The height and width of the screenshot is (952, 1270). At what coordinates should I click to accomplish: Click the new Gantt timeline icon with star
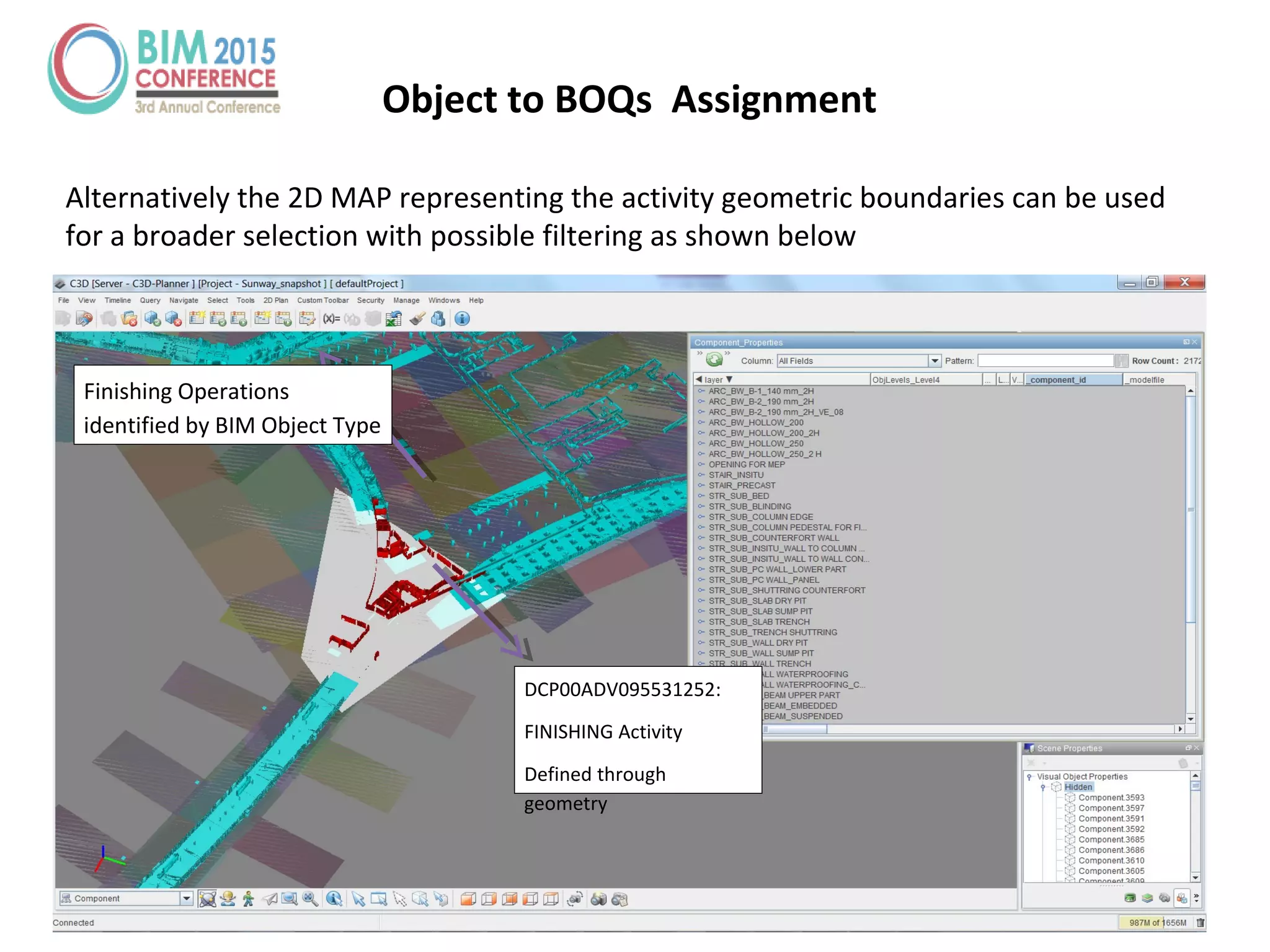262,319
